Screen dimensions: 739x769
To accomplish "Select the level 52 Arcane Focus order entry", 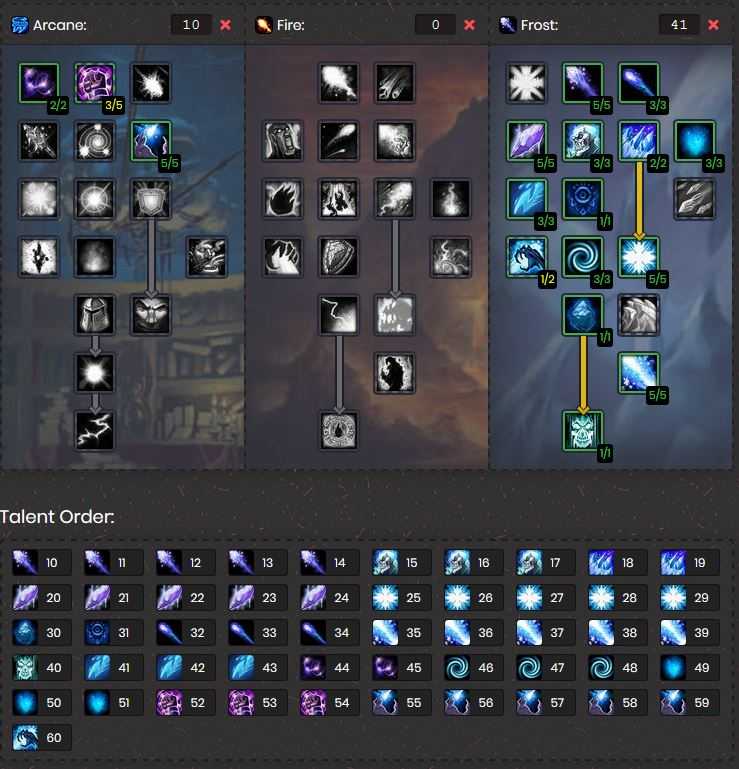I will pyautogui.click(x=185, y=703).
